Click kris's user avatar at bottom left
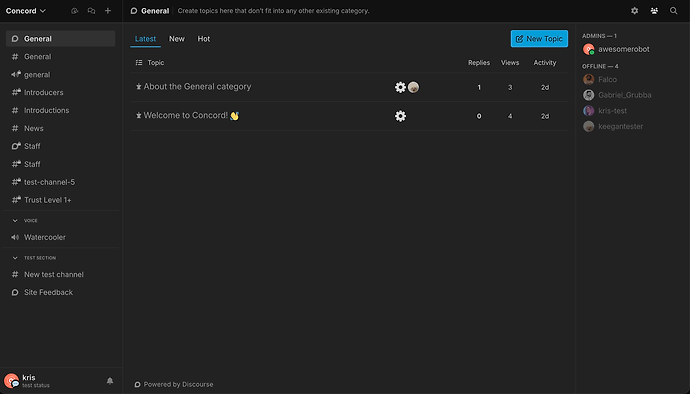This screenshot has width=690, height=394. click(x=11, y=381)
